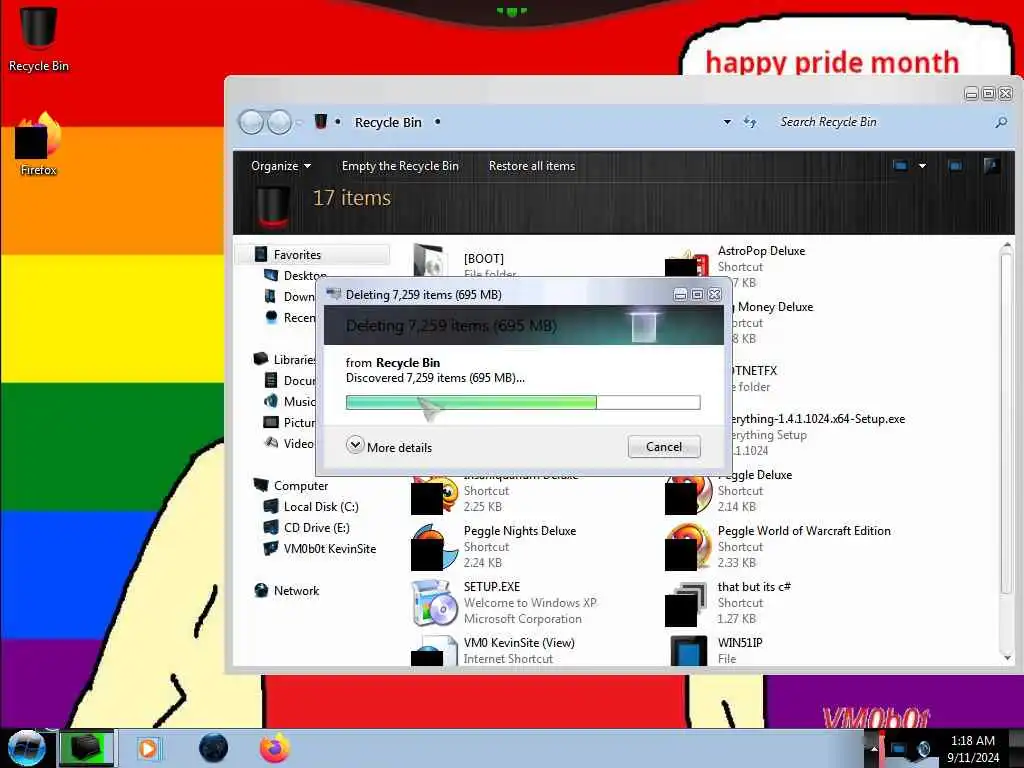The image size is (1024, 768).
Task: Open the Organize menu
Action: pyautogui.click(x=281, y=166)
